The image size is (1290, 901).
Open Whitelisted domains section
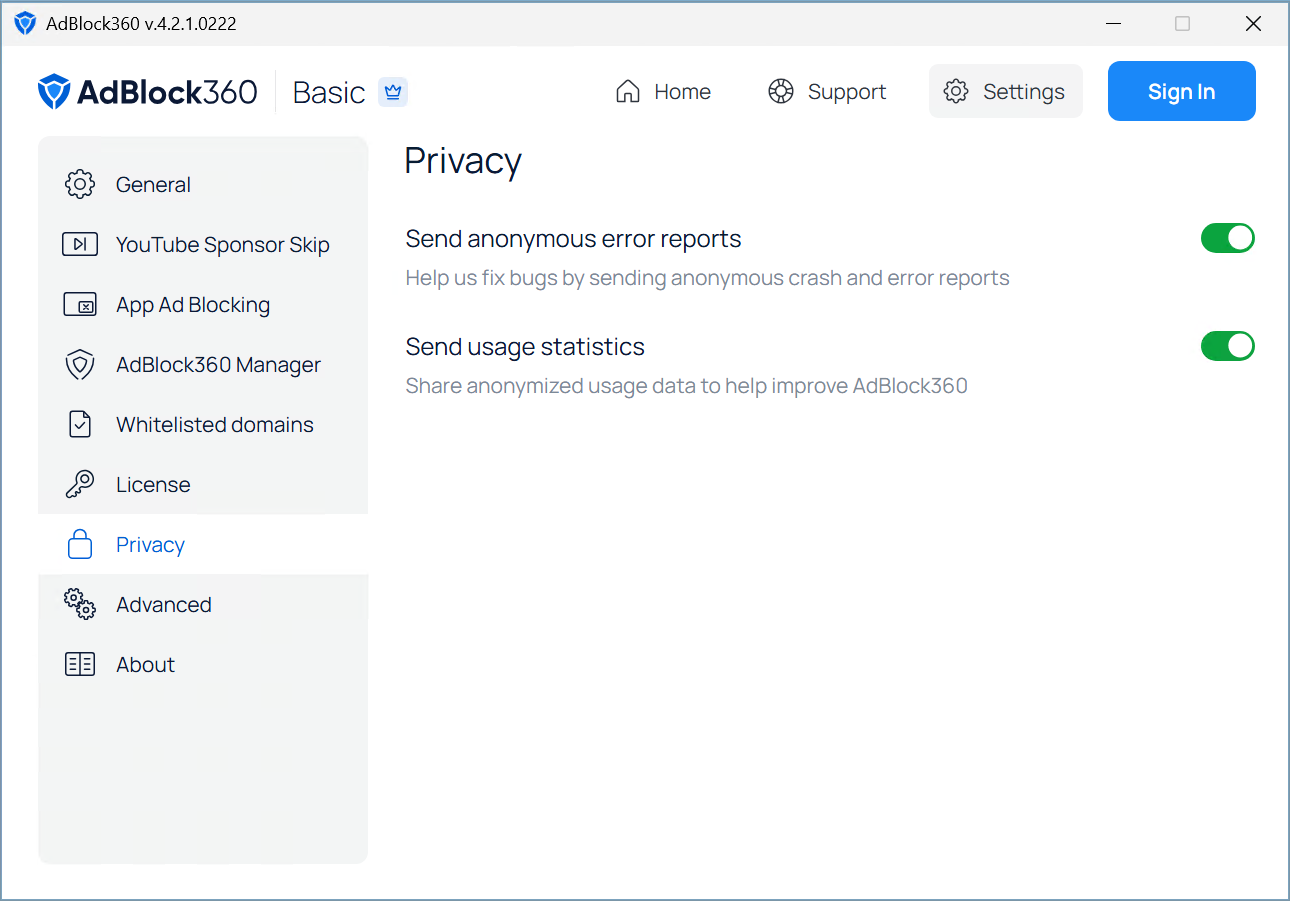[x=203, y=424]
